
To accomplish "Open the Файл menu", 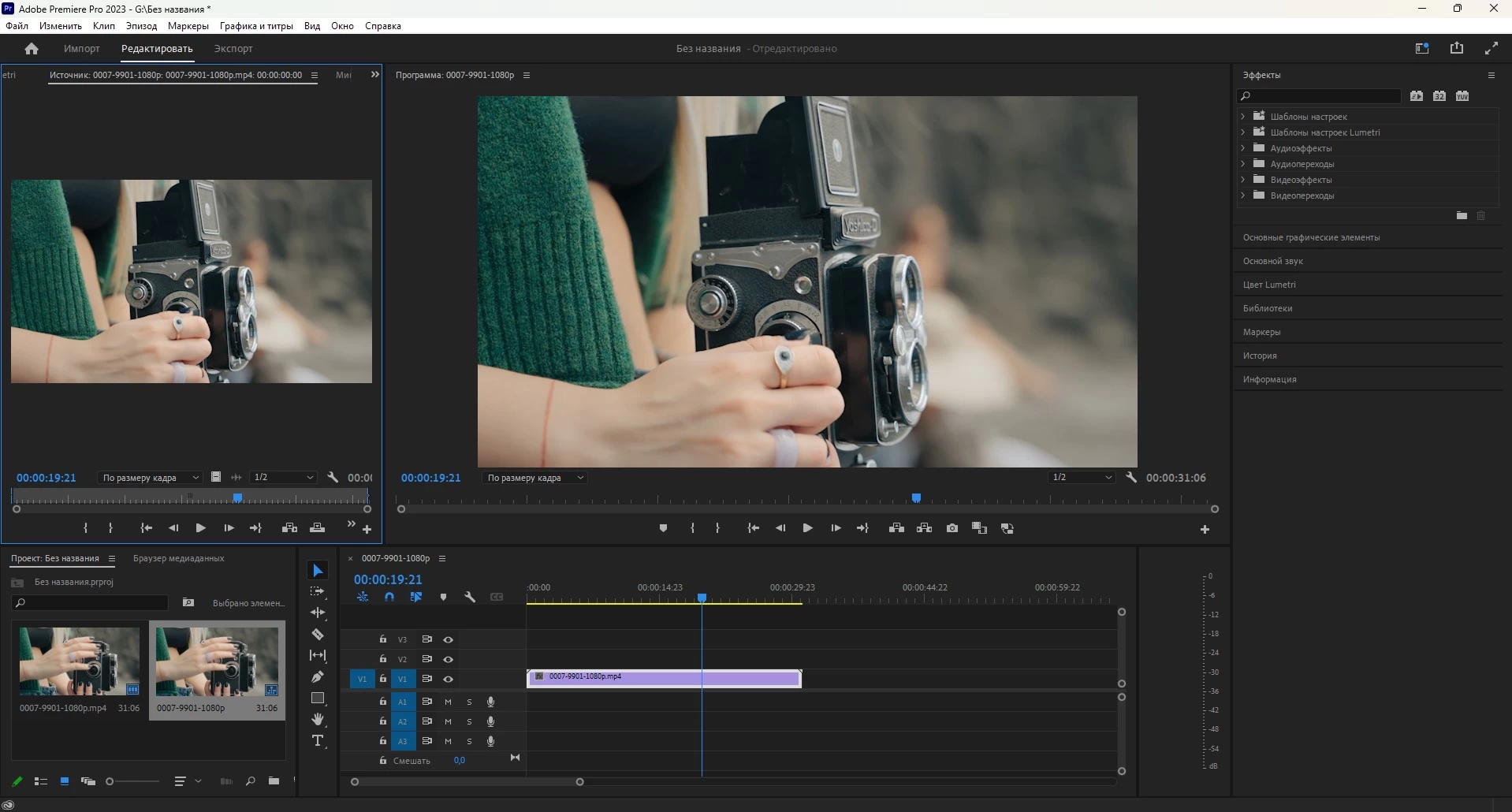I will pos(17,26).
